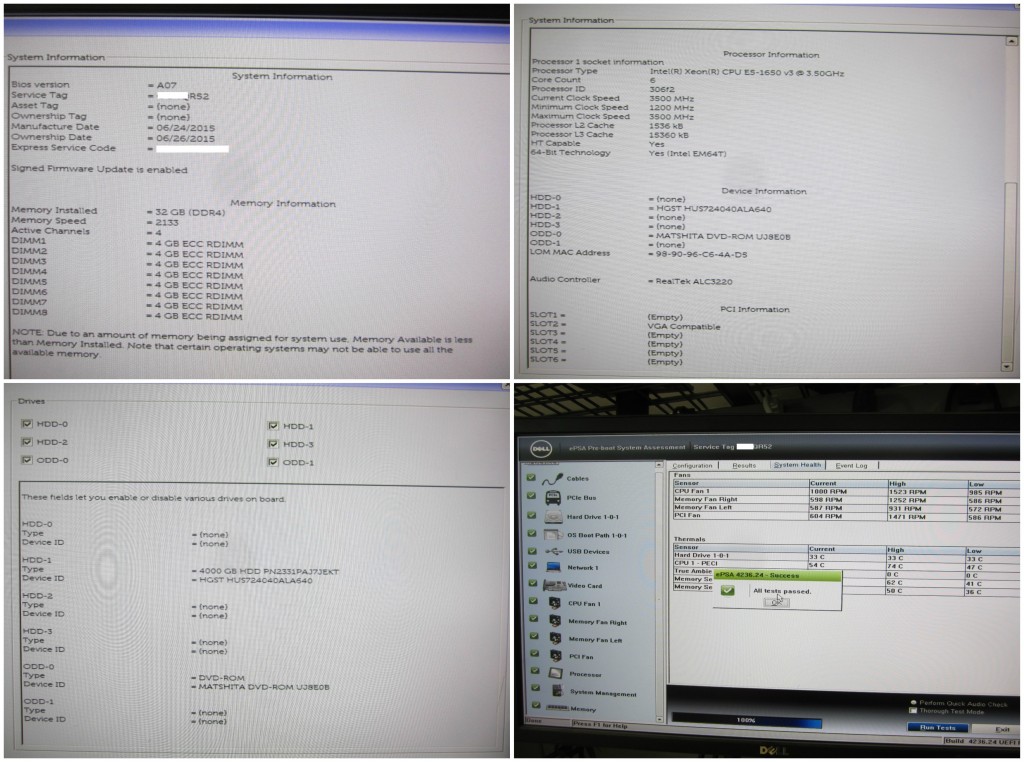The height and width of the screenshot is (762, 1024).
Task: Uncheck the Cables test checkbox
Action: (531, 477)
